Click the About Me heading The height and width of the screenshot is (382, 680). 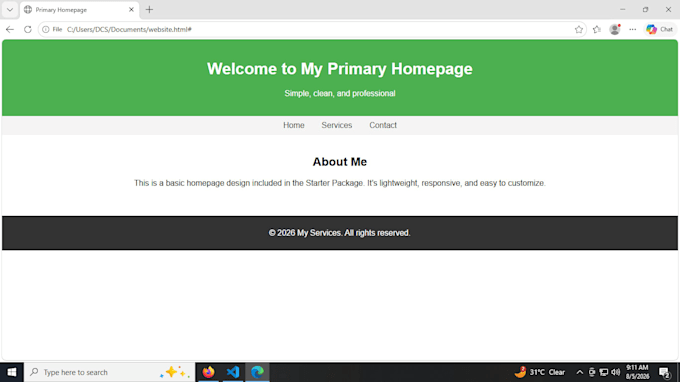[340, 162]
